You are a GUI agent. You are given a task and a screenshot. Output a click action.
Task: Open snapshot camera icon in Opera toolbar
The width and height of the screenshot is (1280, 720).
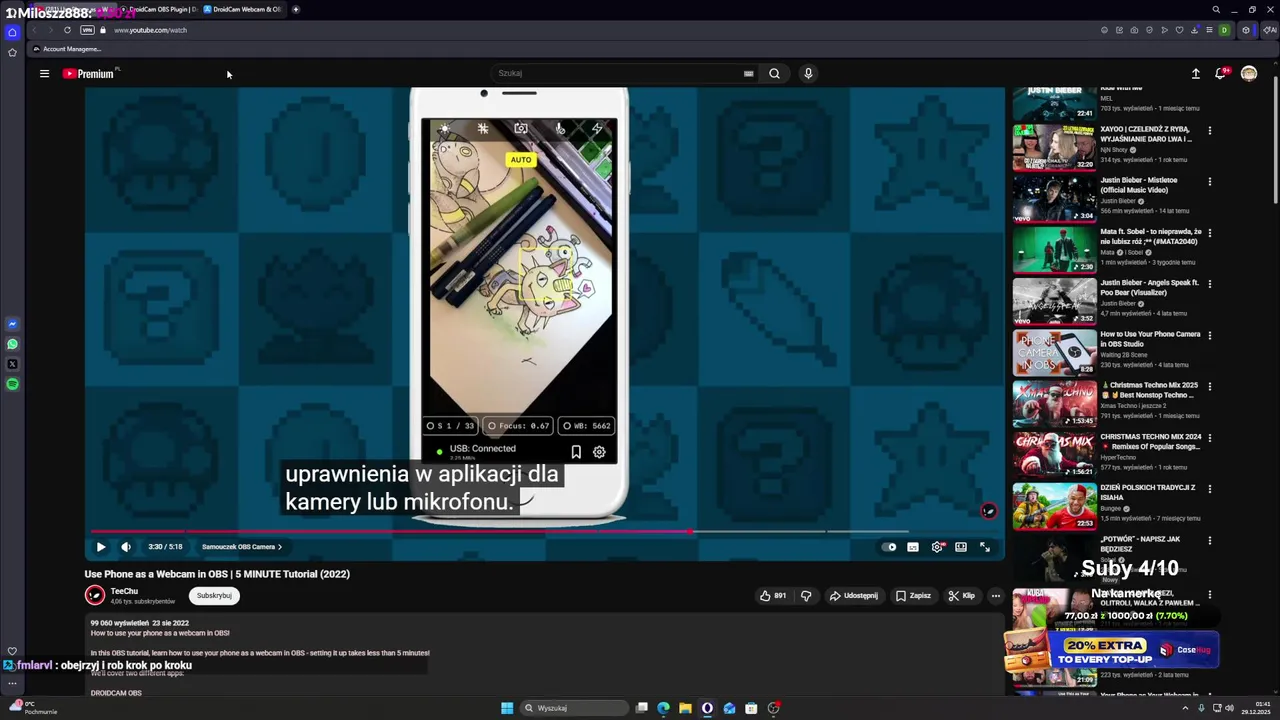pyautogui.click(x=1134, y=30)
